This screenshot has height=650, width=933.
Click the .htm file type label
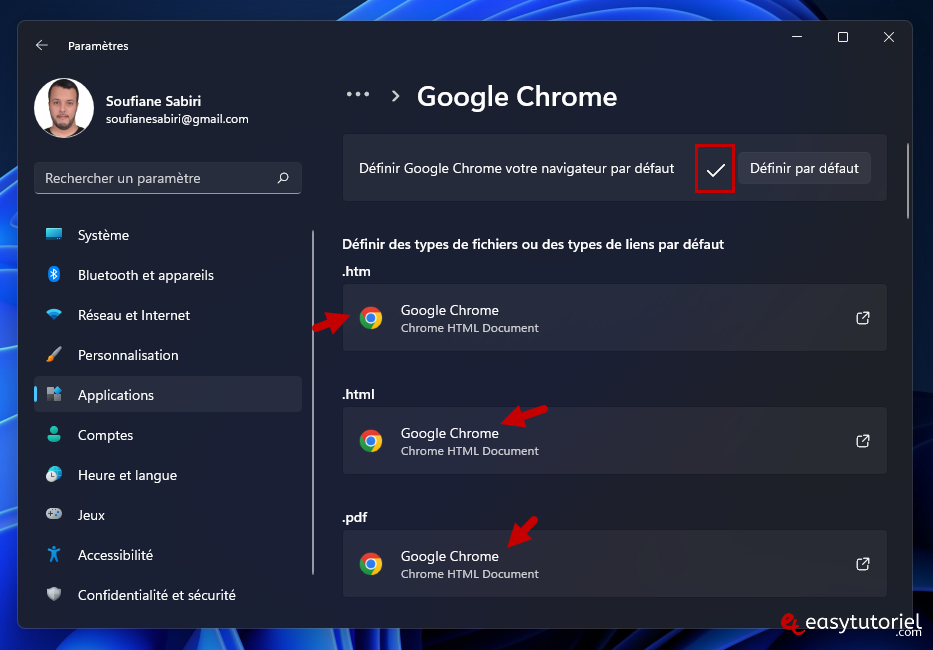pyautogui.click(x=356, y=271)
